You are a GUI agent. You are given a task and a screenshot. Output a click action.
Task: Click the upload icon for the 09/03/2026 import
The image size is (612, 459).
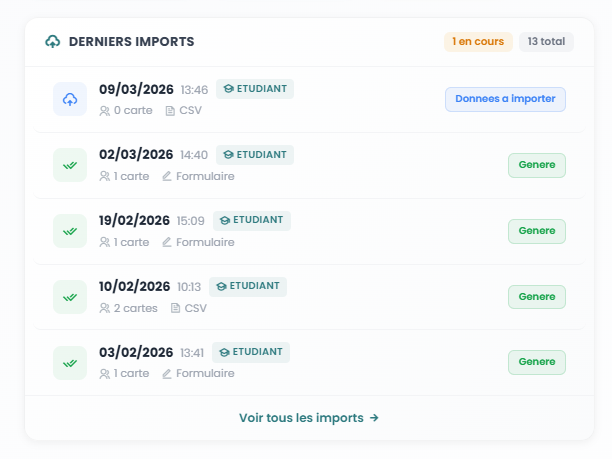(70, 99)
